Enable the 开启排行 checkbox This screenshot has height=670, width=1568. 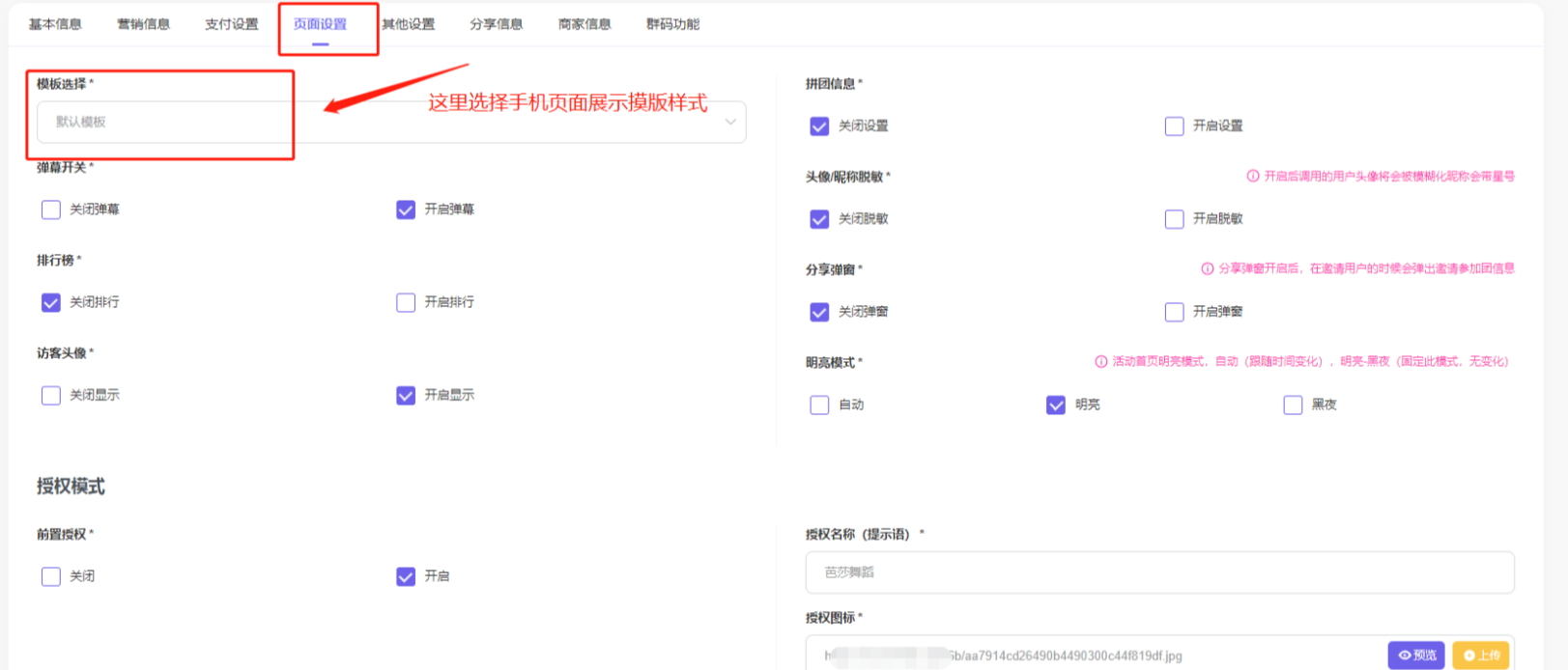click(x=406, y=302)
